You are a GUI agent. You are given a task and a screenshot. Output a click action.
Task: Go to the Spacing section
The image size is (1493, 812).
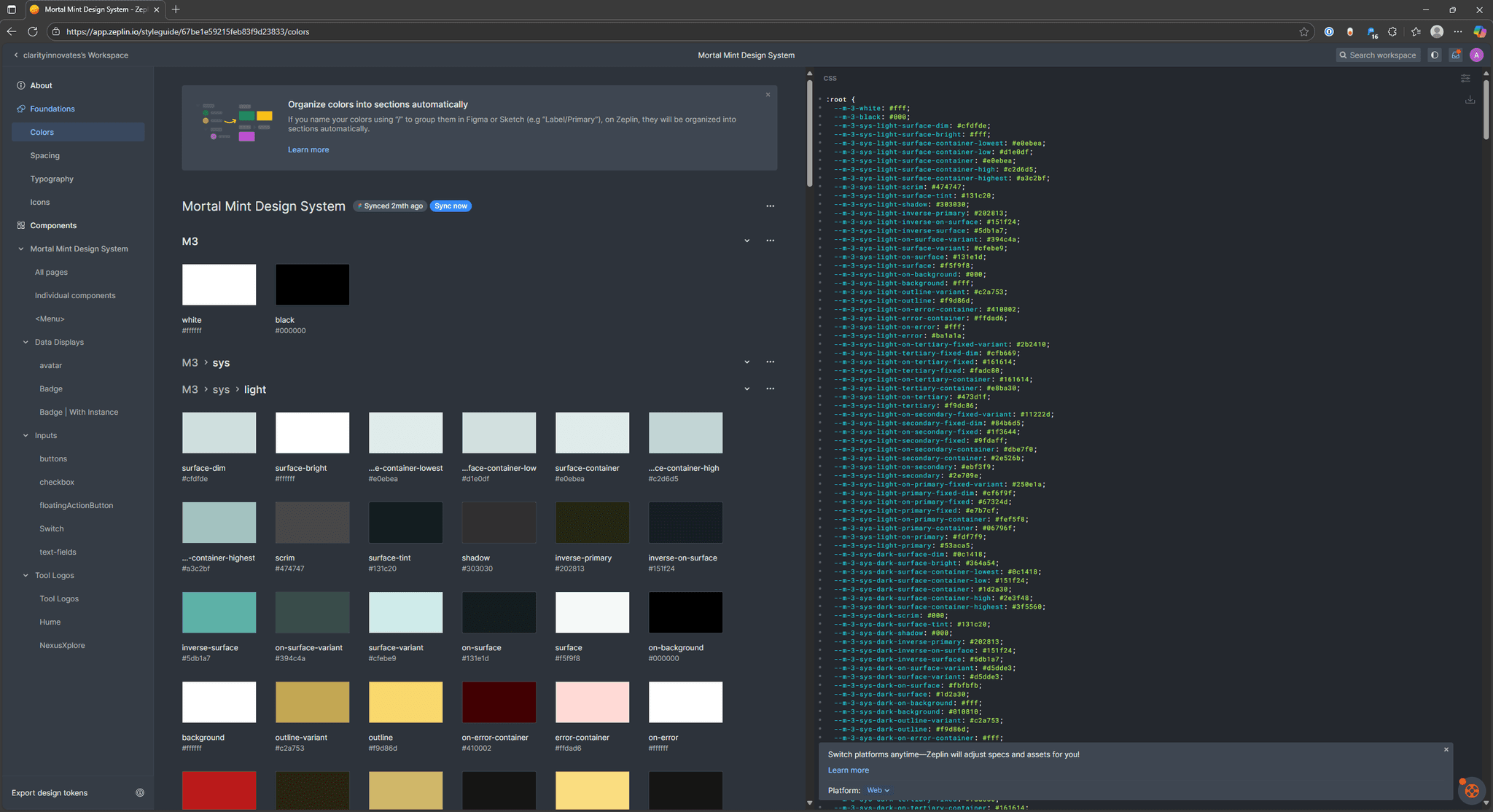coord(45,155)
